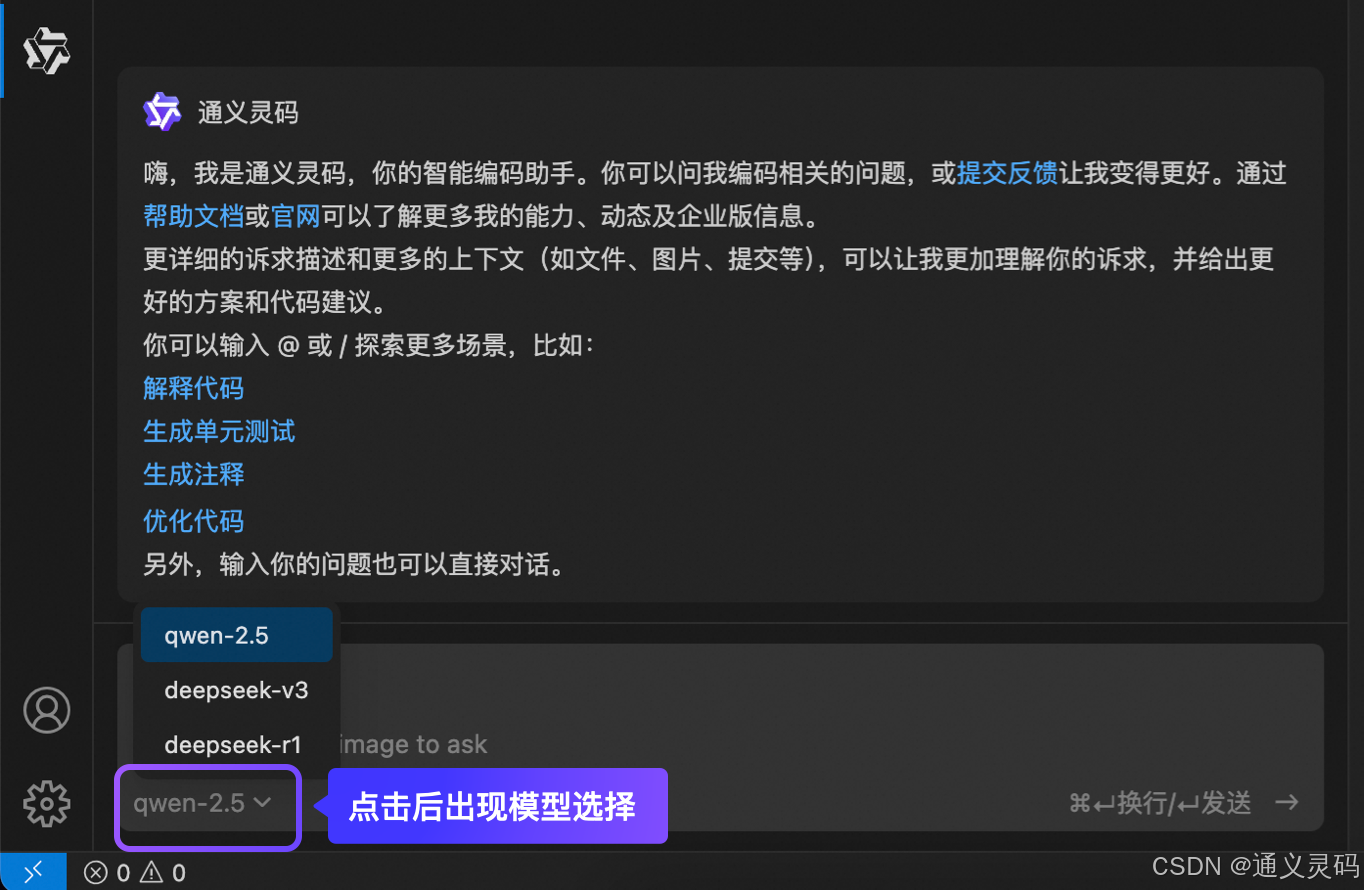Click the 优化代码 suggestion
Screen dimensions: 1364x890
[193, 521]
